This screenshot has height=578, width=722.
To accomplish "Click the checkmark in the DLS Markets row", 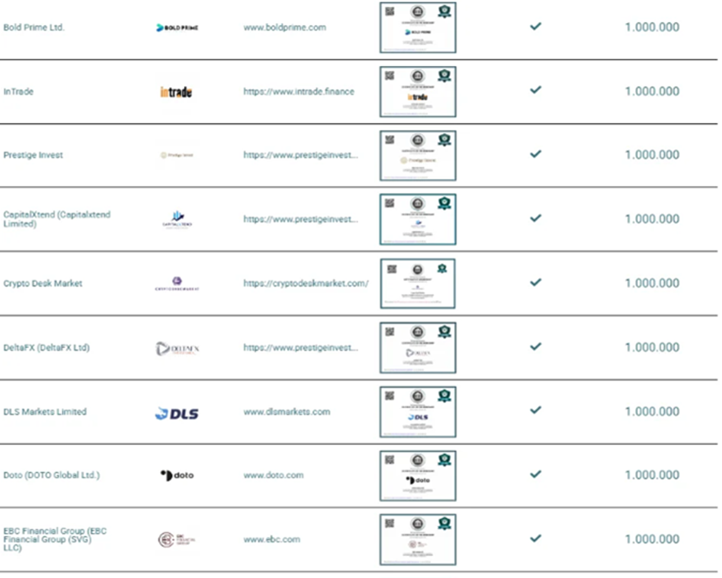I will tap(535, 410).
